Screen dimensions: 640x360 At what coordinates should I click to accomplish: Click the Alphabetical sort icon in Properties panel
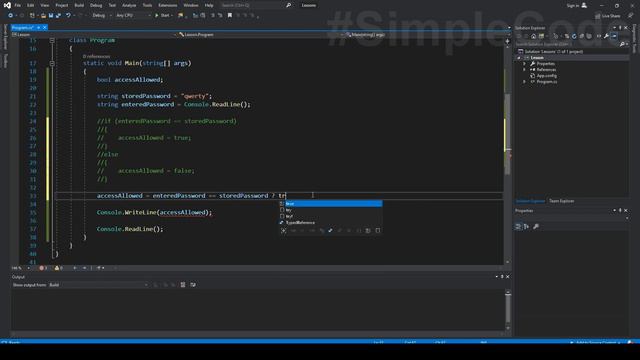tap(527, 227)
